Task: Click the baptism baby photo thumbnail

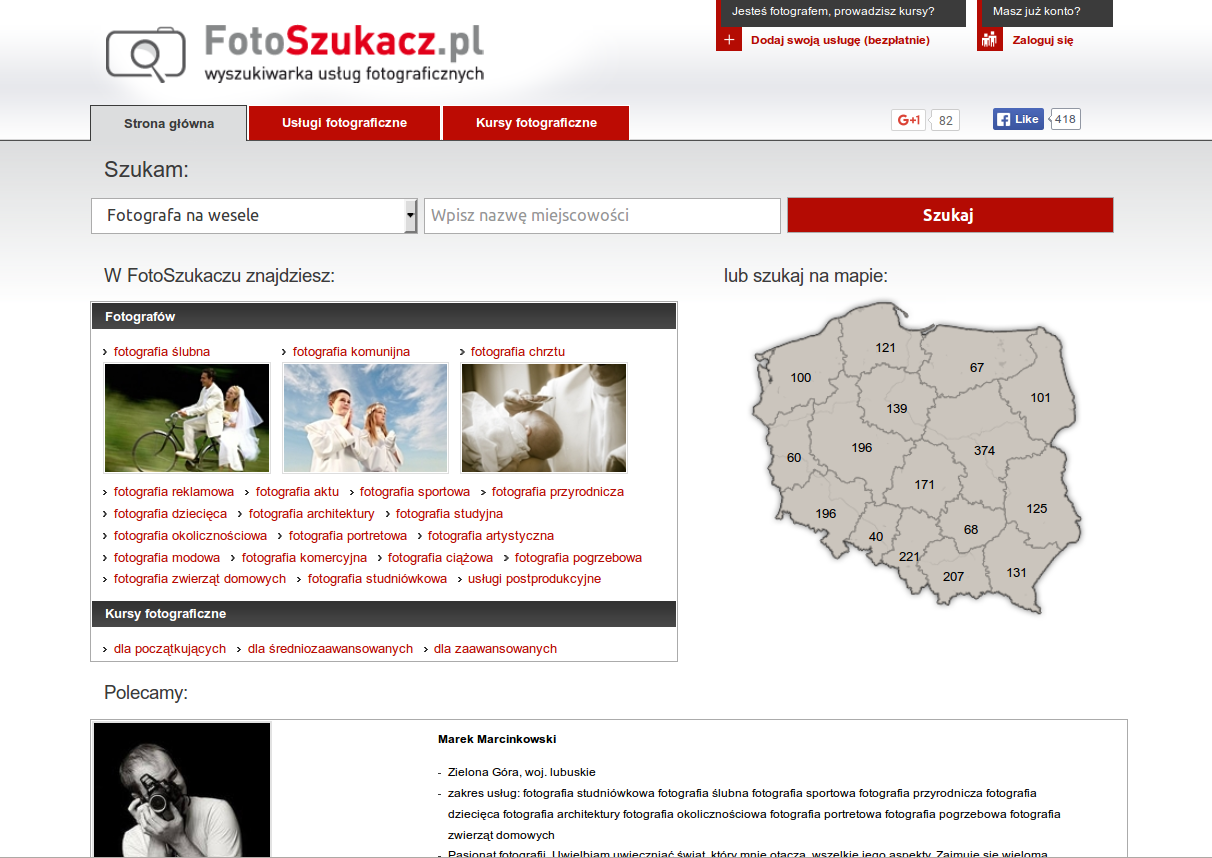Action: [x=544, y=418]
